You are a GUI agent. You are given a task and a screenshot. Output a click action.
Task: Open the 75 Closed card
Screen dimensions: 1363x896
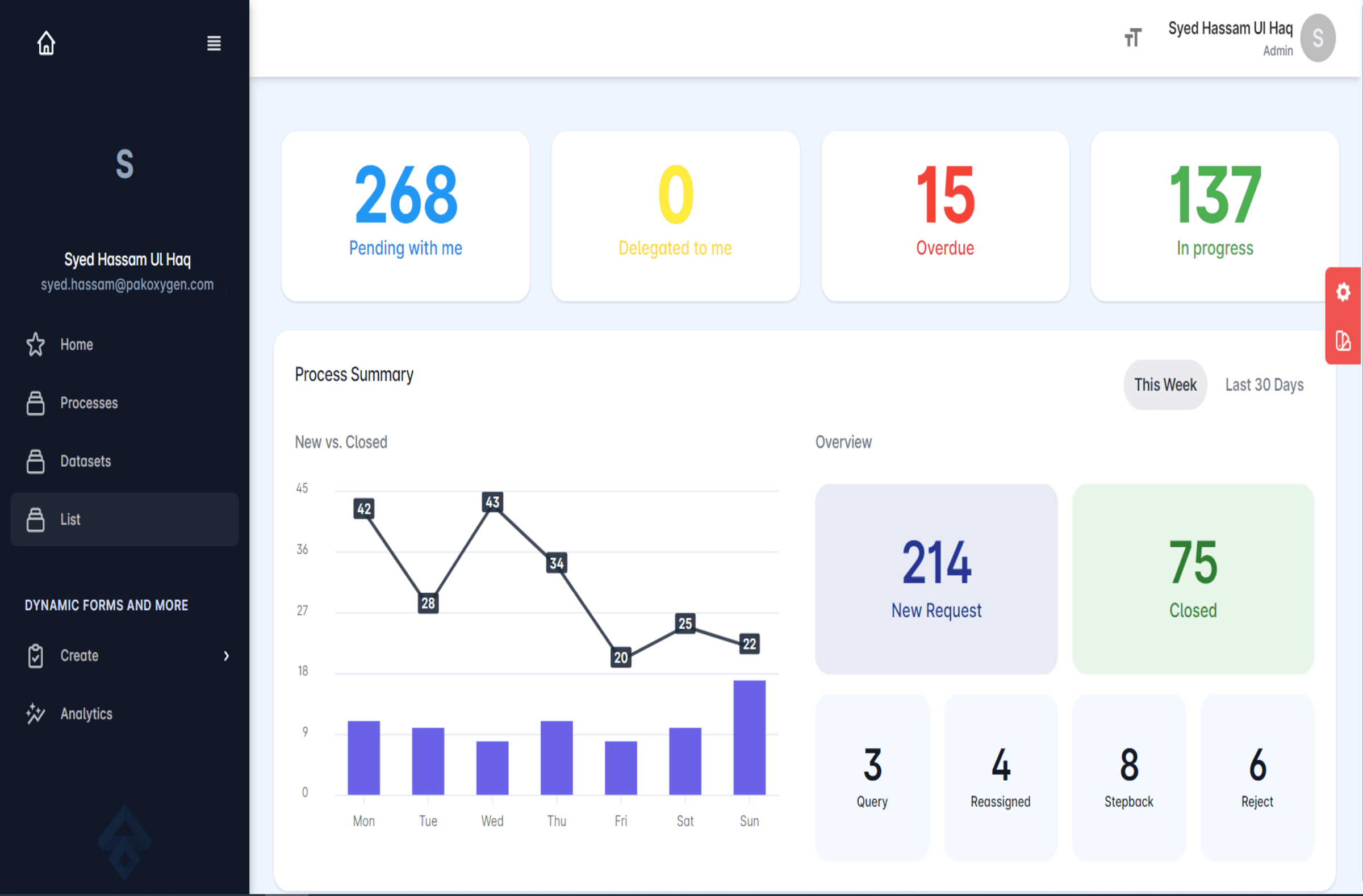tap(1193, 579)
